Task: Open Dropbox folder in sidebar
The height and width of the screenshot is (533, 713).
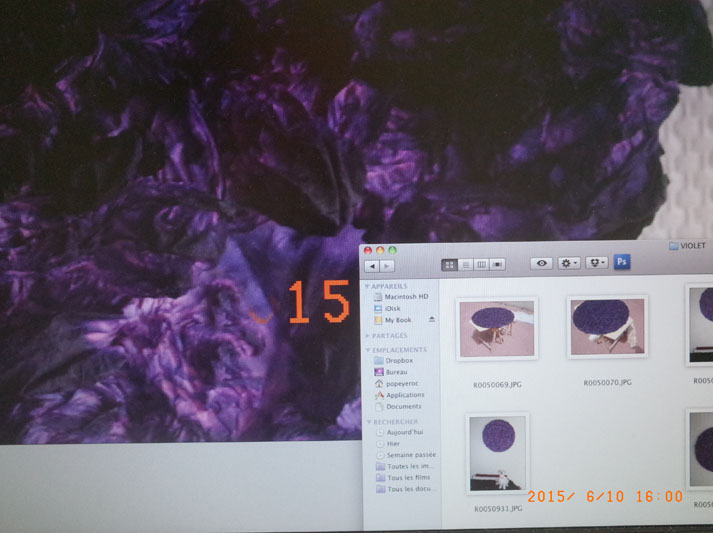Action: point(393,360)
